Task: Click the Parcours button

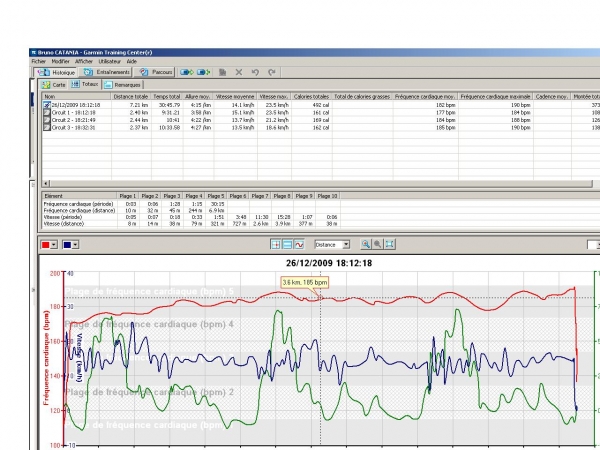Action: coord(156,72)
